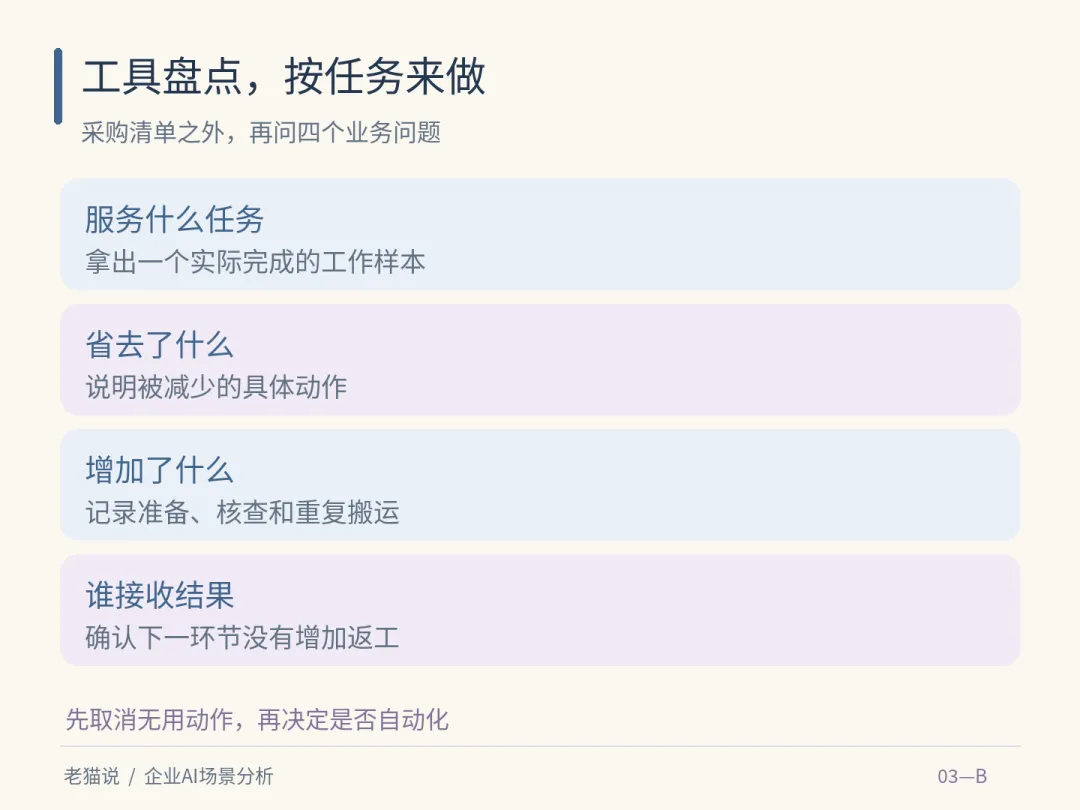Click the blue accent bar beside title
This screenshot has width=1080, height=810.
click(x=58, y=86)
